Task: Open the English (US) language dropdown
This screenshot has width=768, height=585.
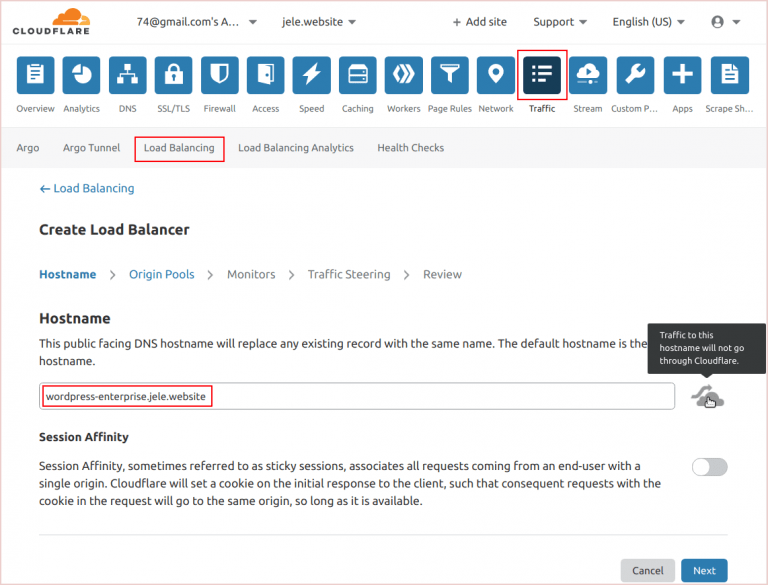Action: tap(648, 22)
